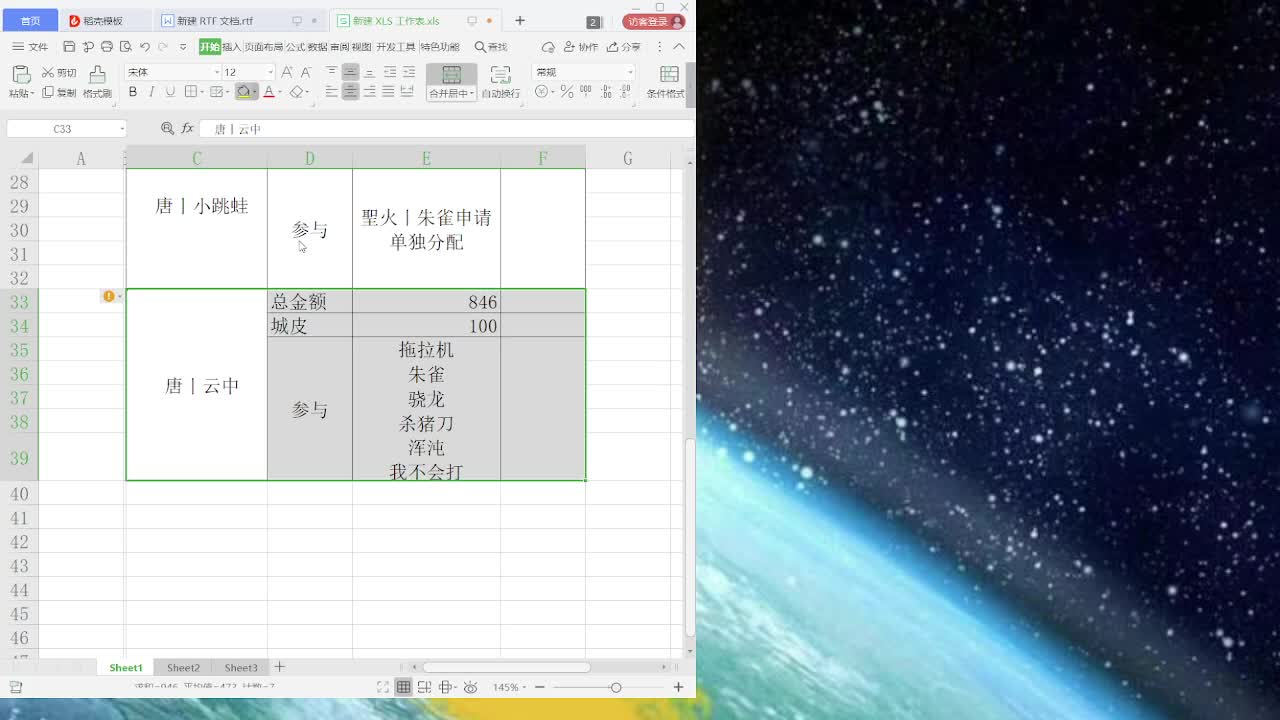Click the Collaborate (协作) button
Screen dimensions: 1280x720
[x=581, y=47]
